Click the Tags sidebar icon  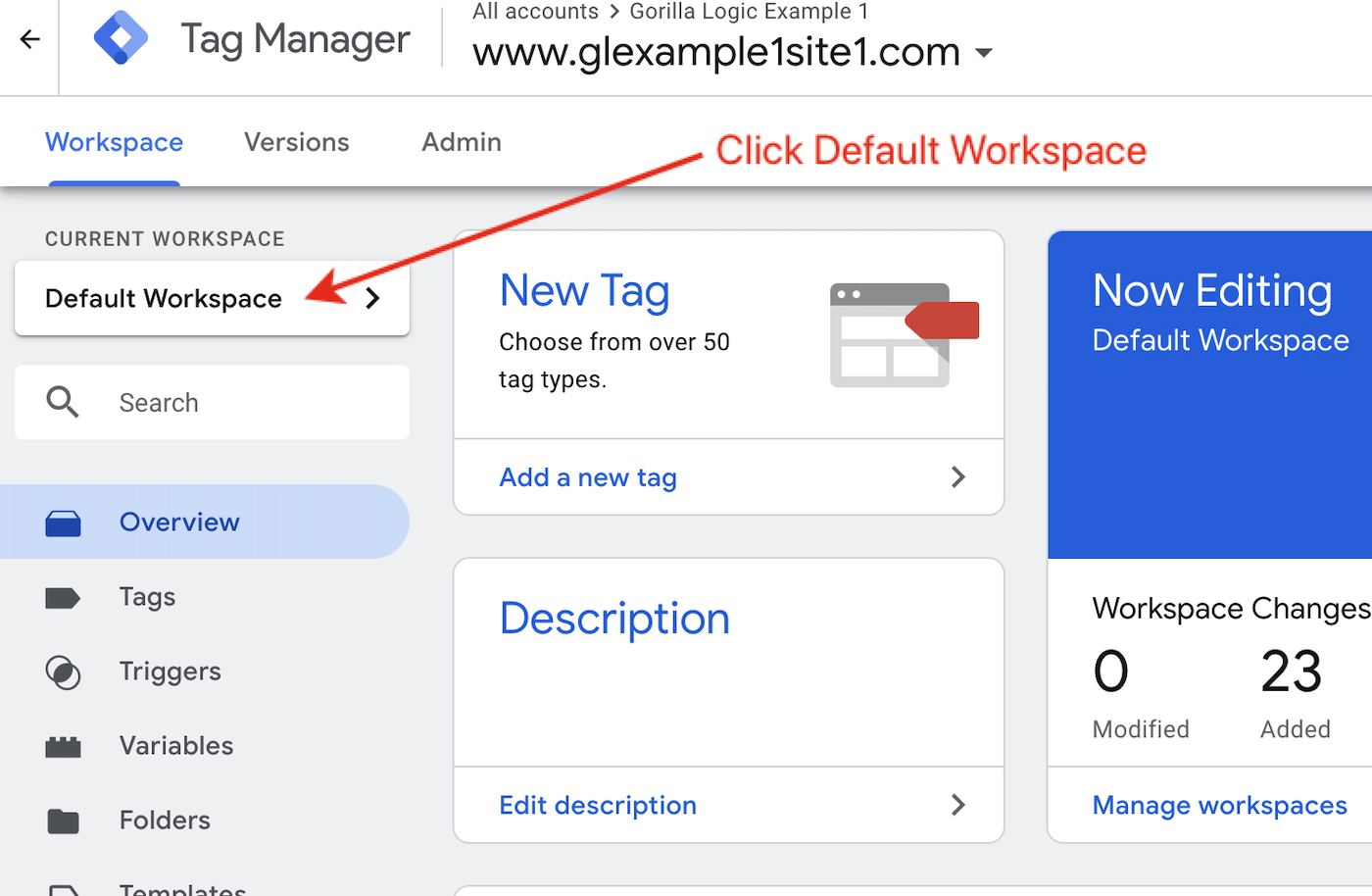[x=63, y=598]
